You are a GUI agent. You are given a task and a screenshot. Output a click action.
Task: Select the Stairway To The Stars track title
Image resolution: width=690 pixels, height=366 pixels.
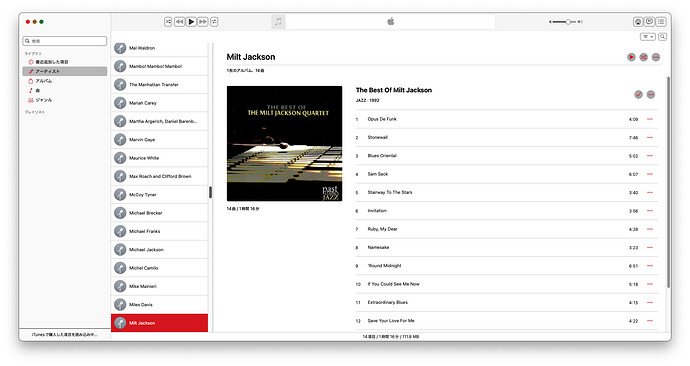(x=390, y=193)
